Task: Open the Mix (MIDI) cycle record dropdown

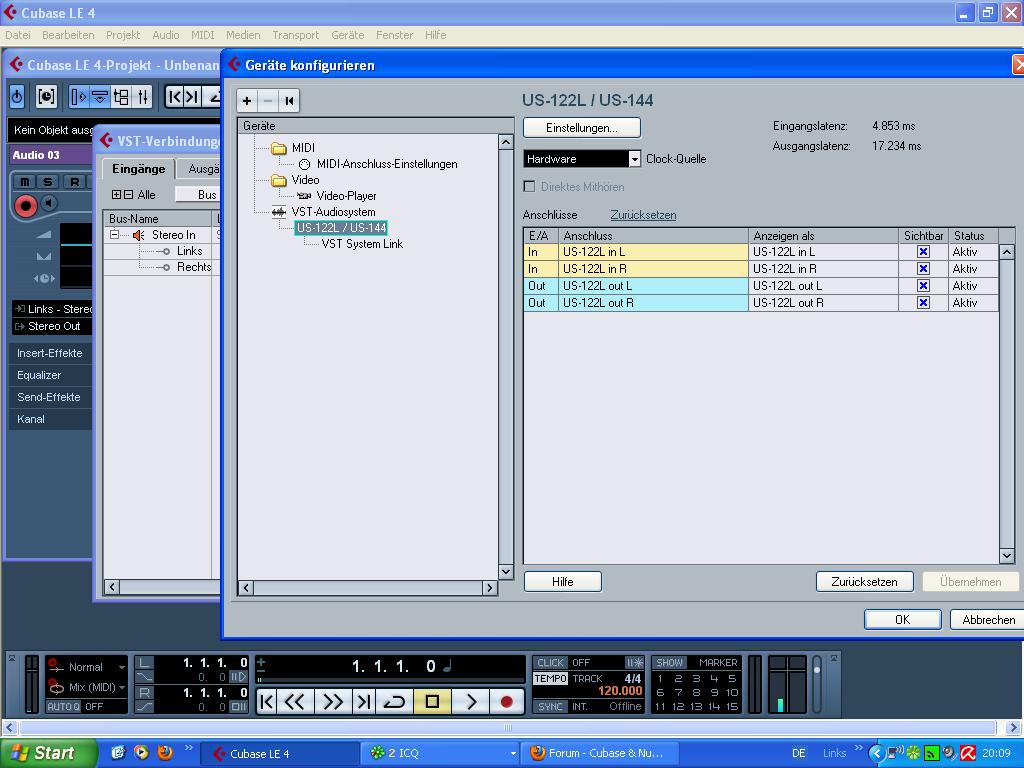Action: click(x=97, y=687)
